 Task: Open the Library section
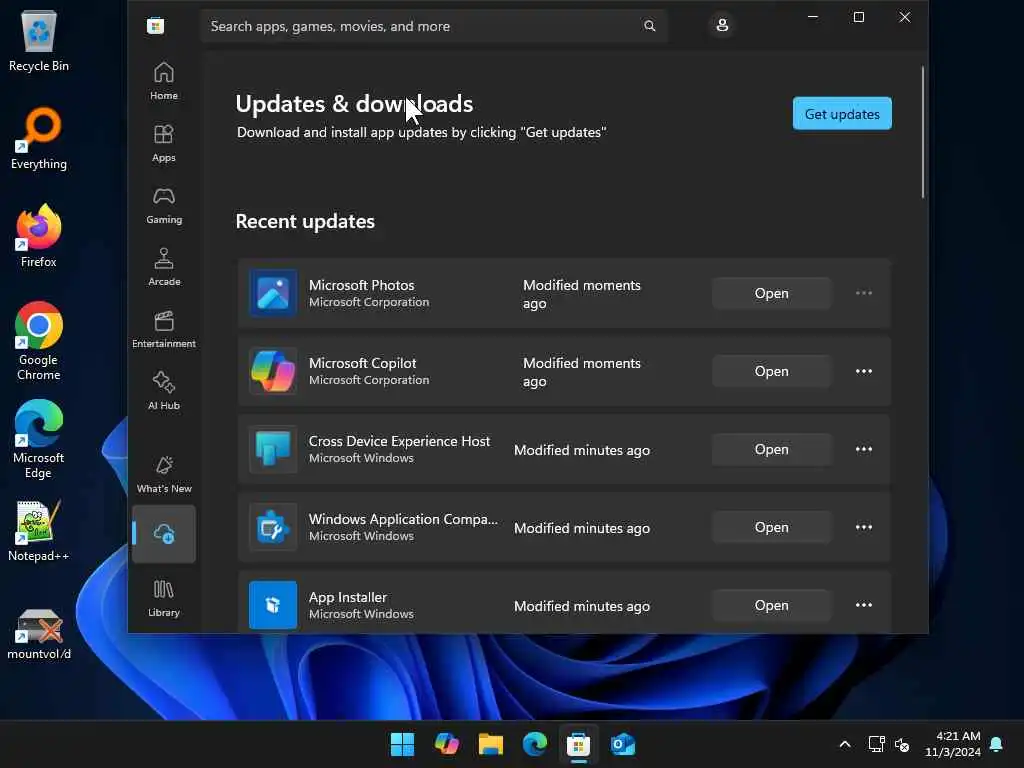163,598
